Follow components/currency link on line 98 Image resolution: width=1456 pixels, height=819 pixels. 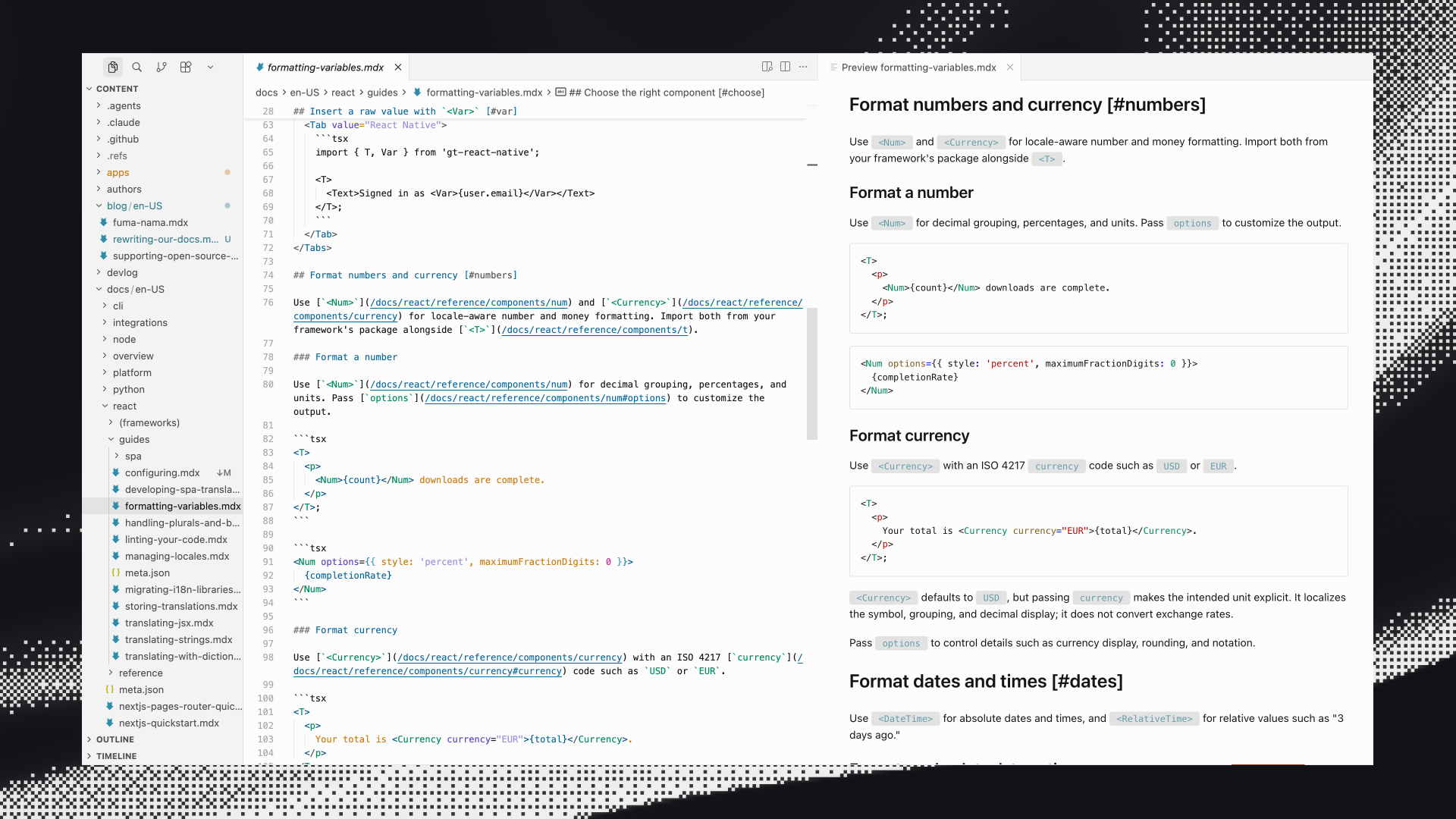(x=510, y=657)
